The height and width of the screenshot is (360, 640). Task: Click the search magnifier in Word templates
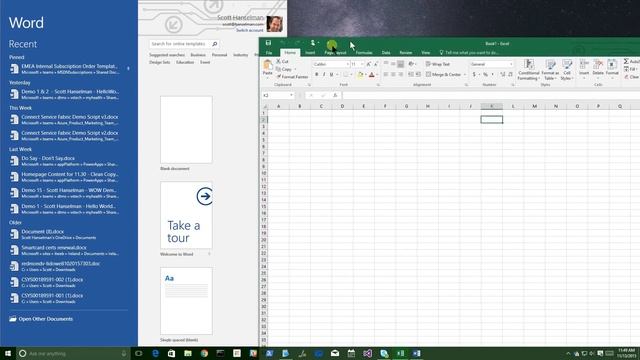(215, 44)
